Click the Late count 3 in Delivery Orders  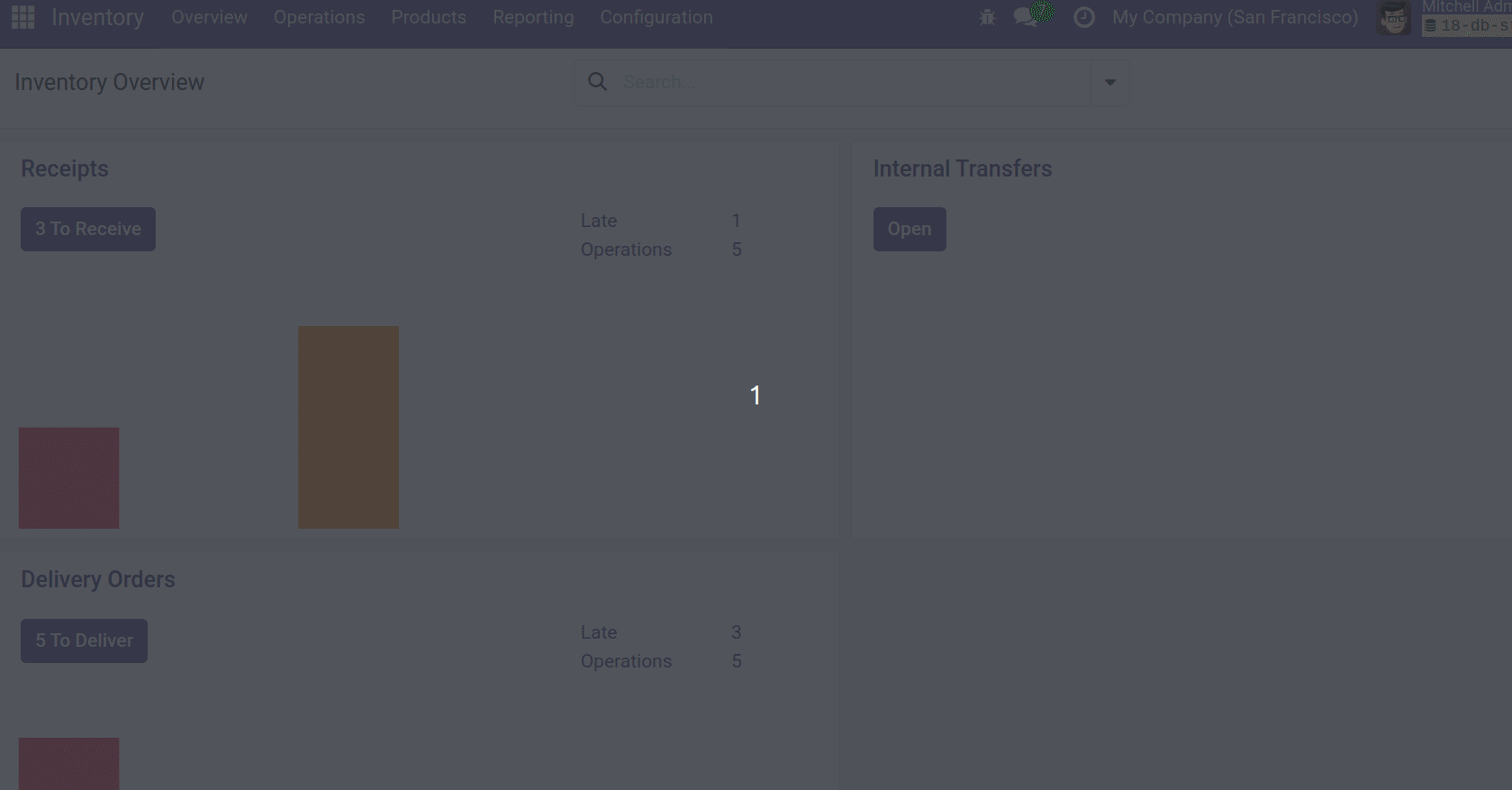737,632
